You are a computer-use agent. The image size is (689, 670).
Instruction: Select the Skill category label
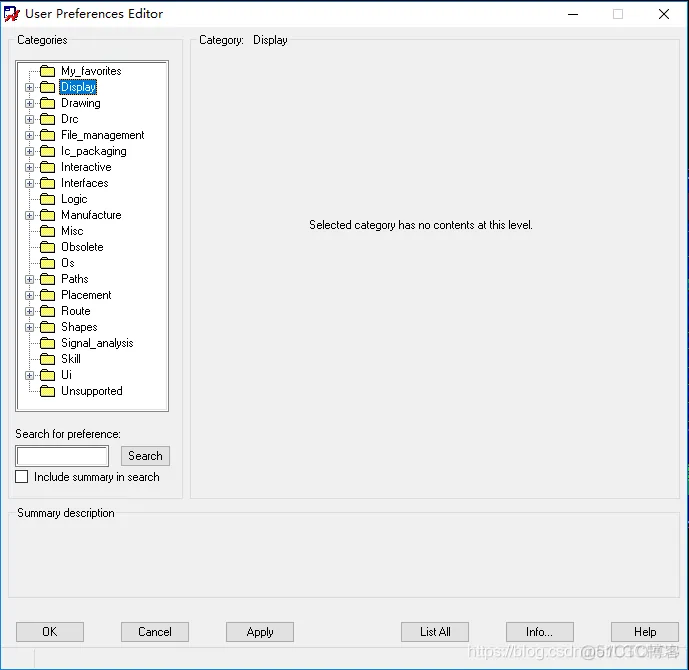[71, 359]
